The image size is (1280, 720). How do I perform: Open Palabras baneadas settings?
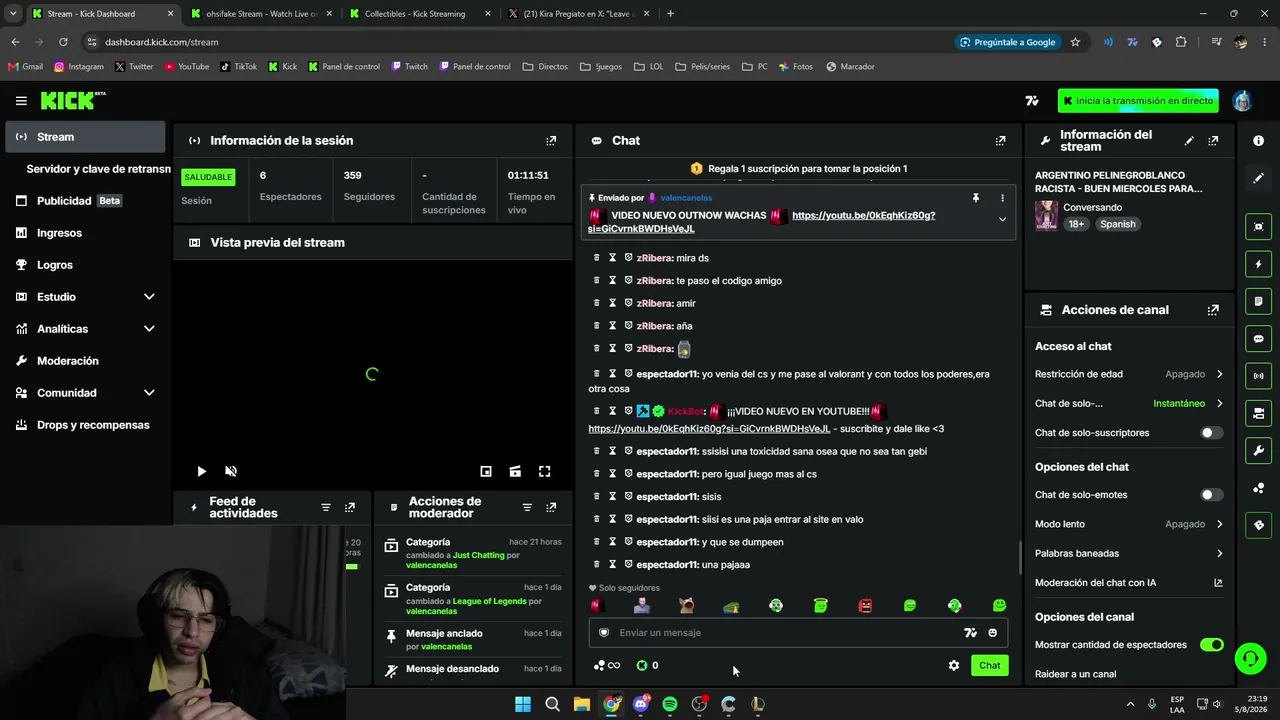click(1129, 553)
